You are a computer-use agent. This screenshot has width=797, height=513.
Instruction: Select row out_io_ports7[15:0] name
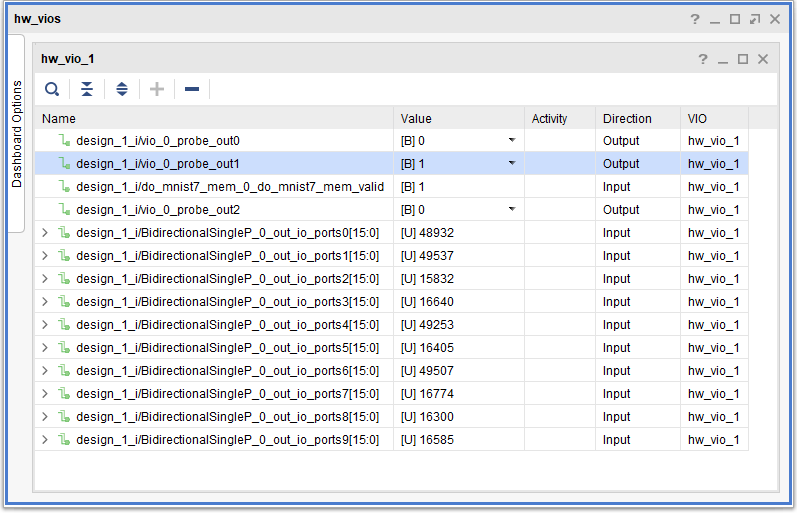(227, 394)
